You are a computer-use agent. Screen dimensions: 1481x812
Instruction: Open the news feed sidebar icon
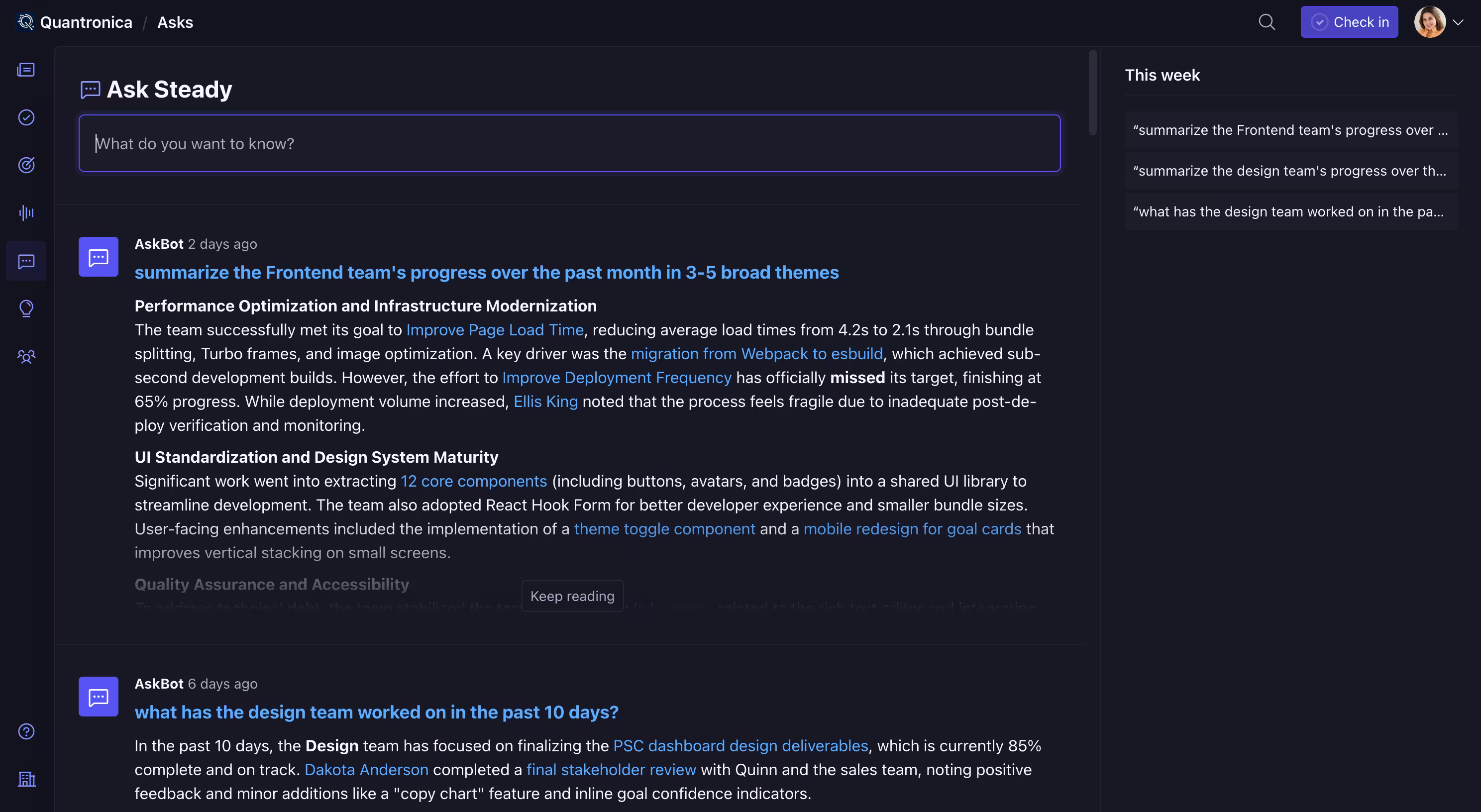click(x=26, y=70)
